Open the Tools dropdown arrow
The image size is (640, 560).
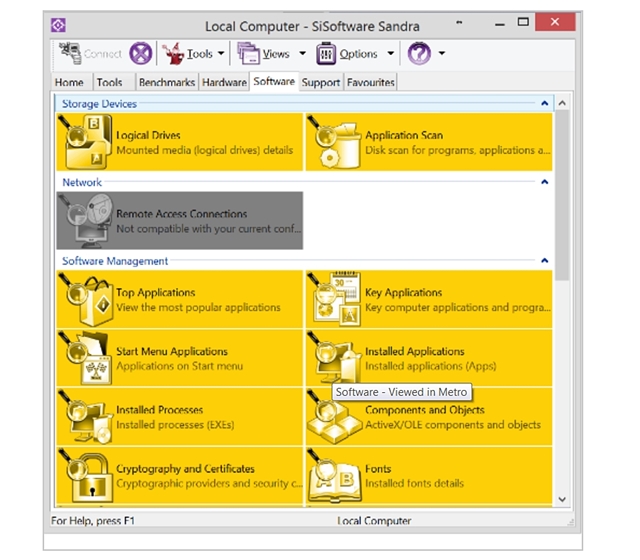(x=221, y=53)
